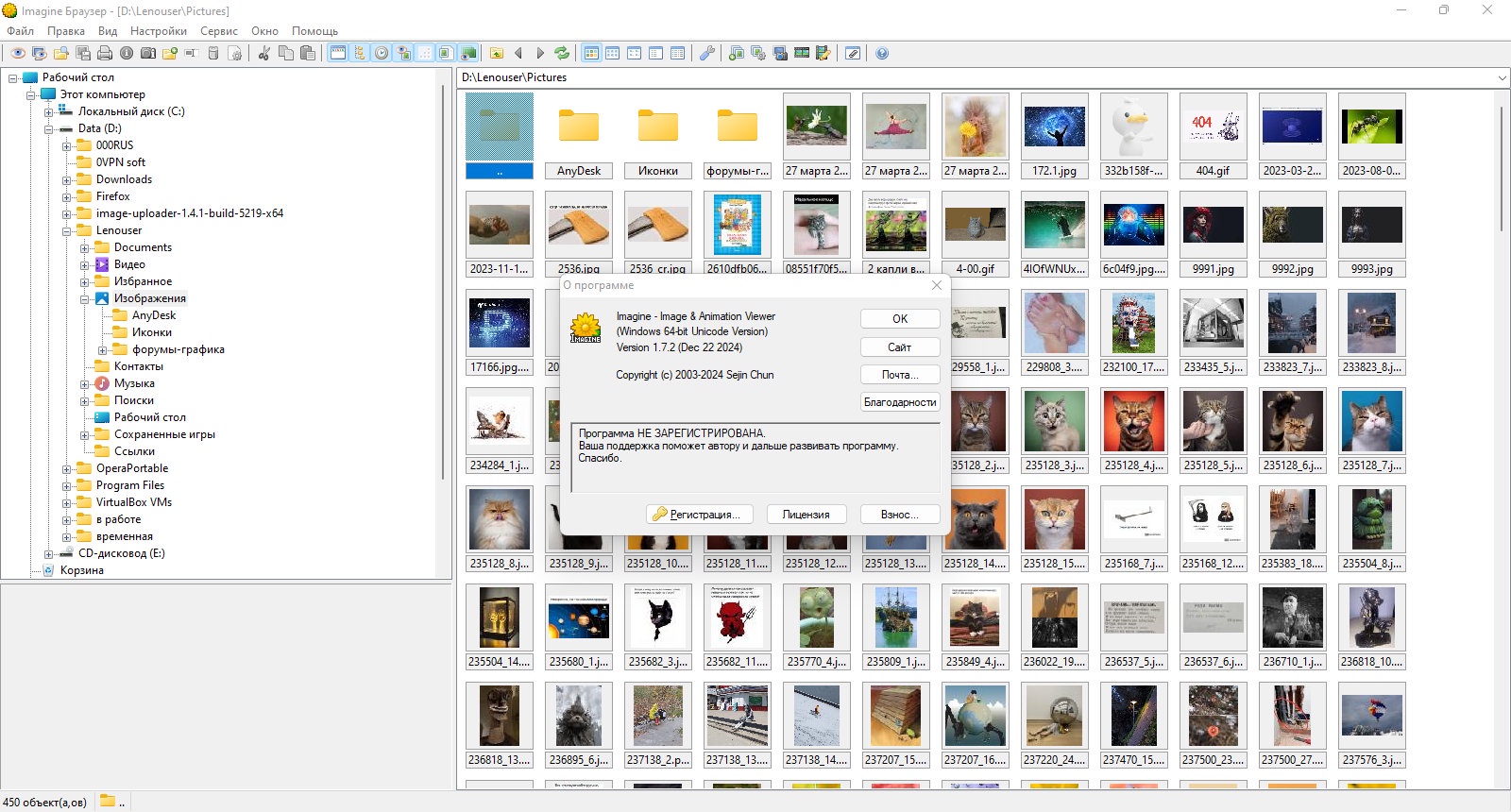Switch to large thumbnails view mode

coord(591,53)
